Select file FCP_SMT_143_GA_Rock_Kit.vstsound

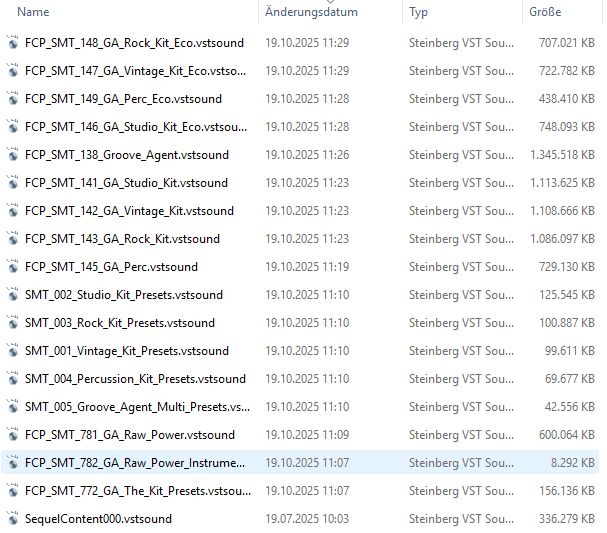pyautogui.click(x=122, y=239)
